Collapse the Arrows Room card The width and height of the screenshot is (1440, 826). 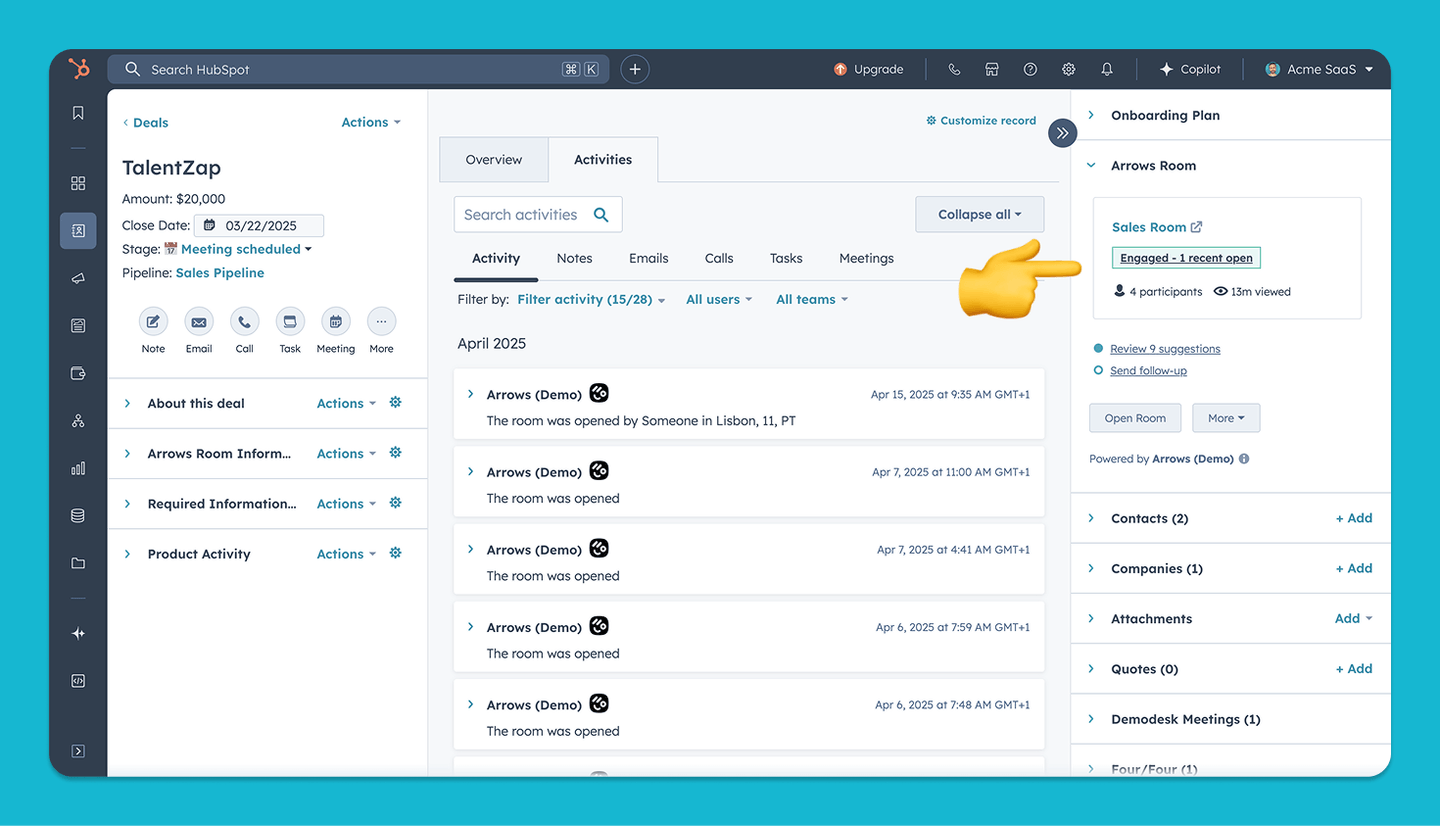click(1091, 165)
